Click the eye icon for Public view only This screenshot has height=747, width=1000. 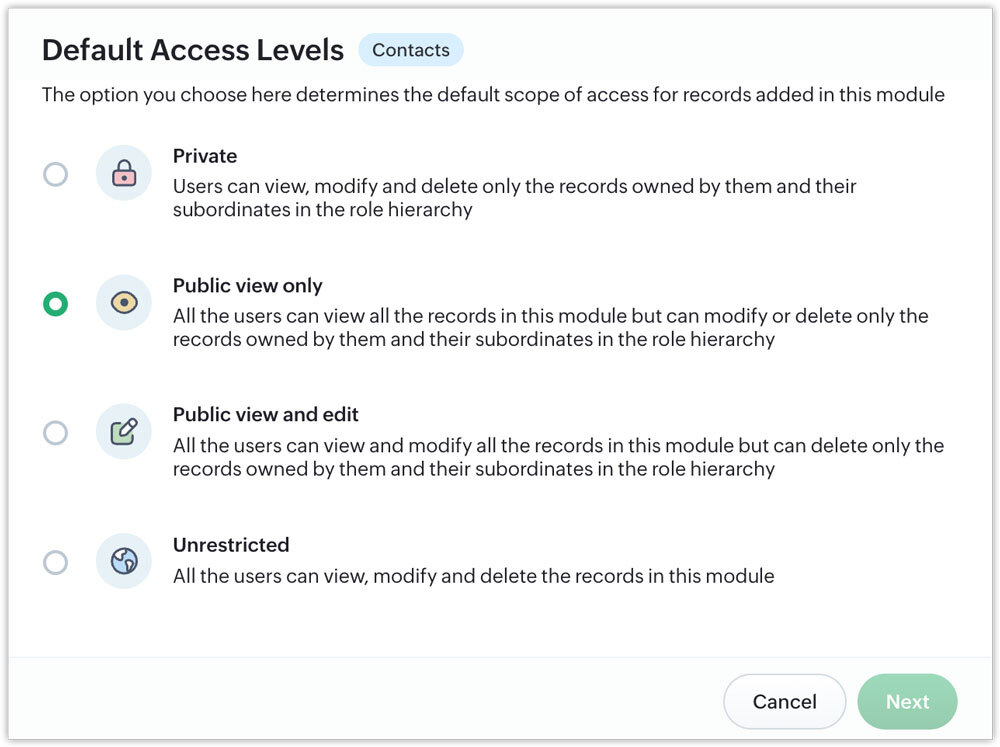(124, 302)
